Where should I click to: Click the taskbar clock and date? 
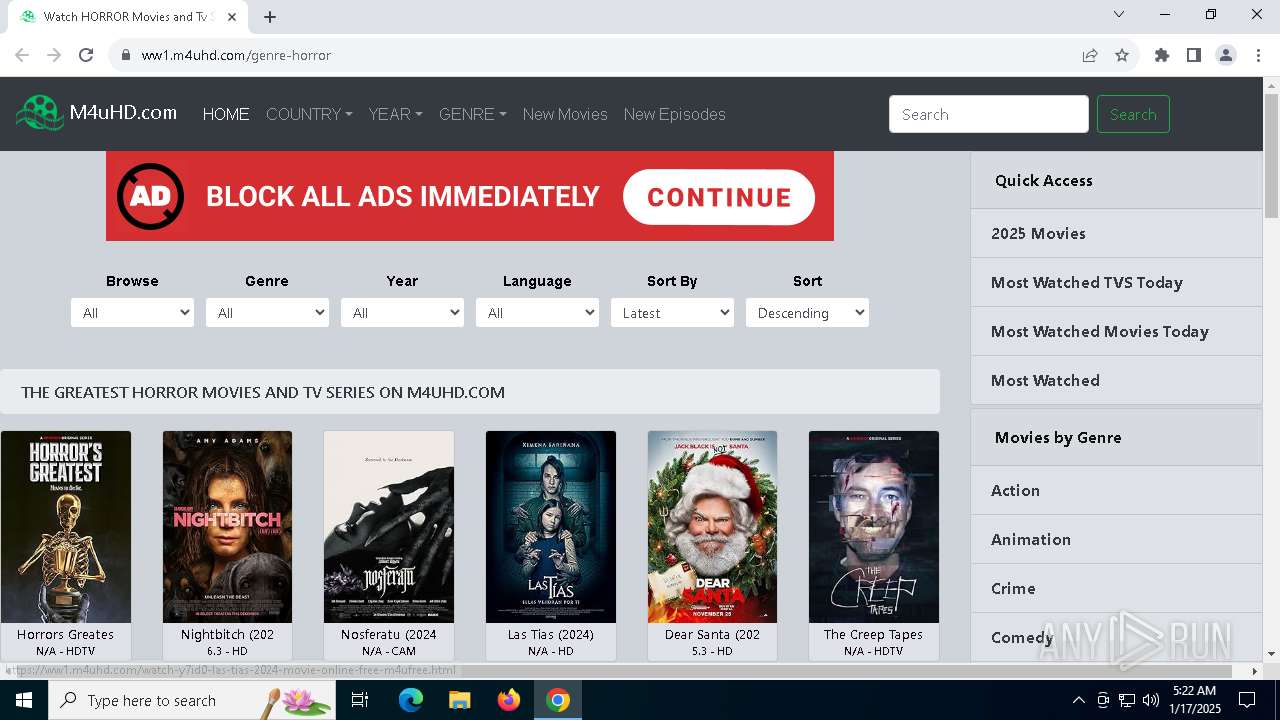click(1194, 700)
